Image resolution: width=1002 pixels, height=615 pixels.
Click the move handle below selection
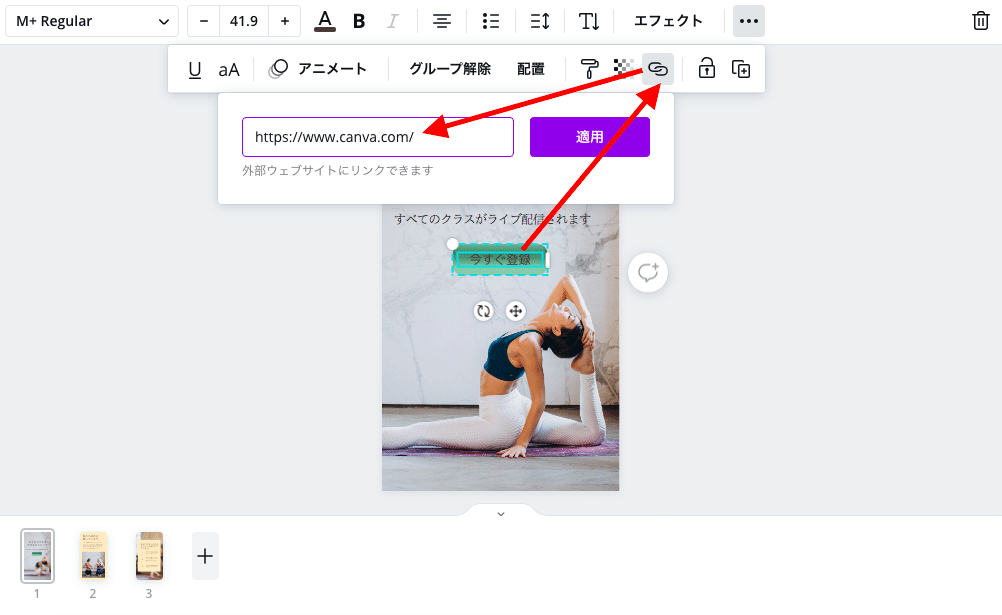pos(515,311)
